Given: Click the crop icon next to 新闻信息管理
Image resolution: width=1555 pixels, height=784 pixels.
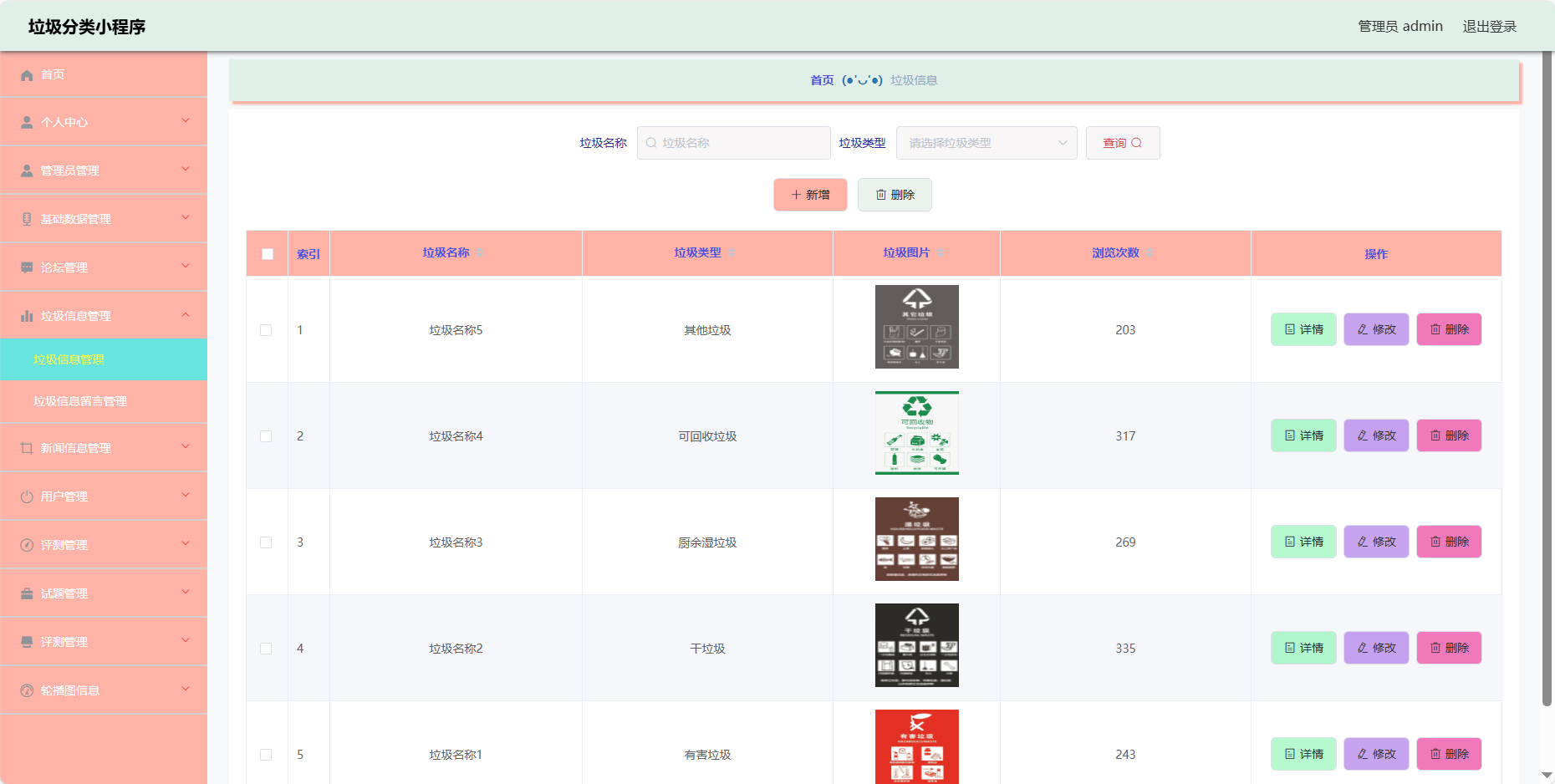Looking at the screenshot, I should click(x=27, y=449).
